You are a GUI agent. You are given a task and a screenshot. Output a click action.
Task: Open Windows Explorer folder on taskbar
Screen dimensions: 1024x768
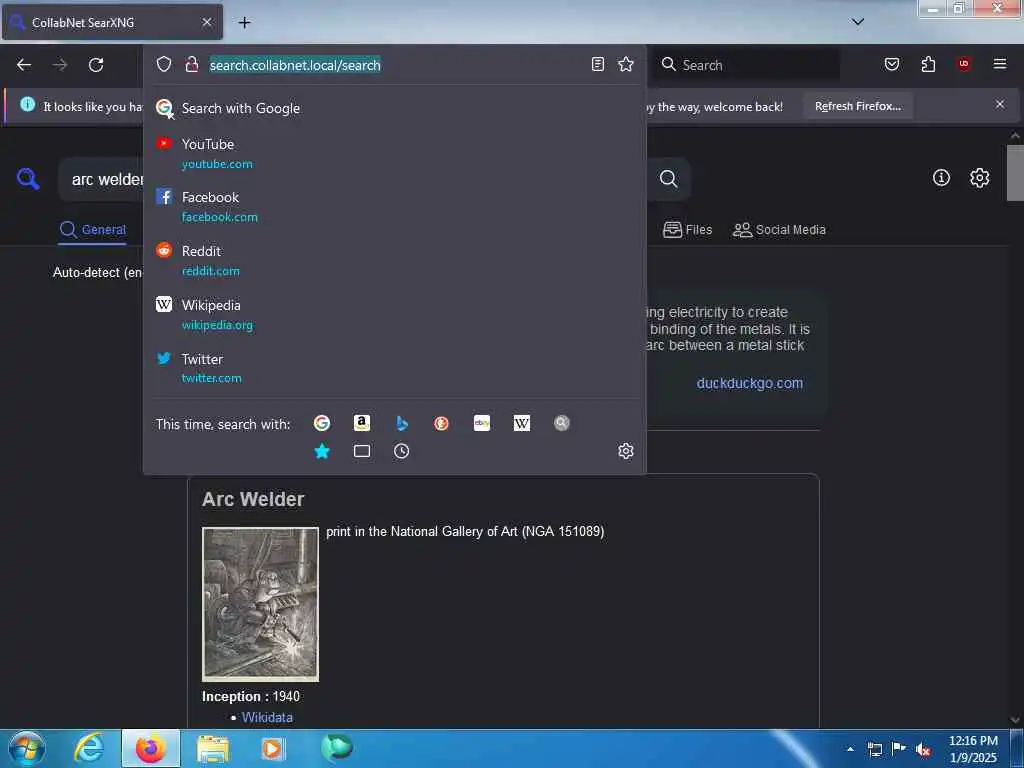coord(212,748)
